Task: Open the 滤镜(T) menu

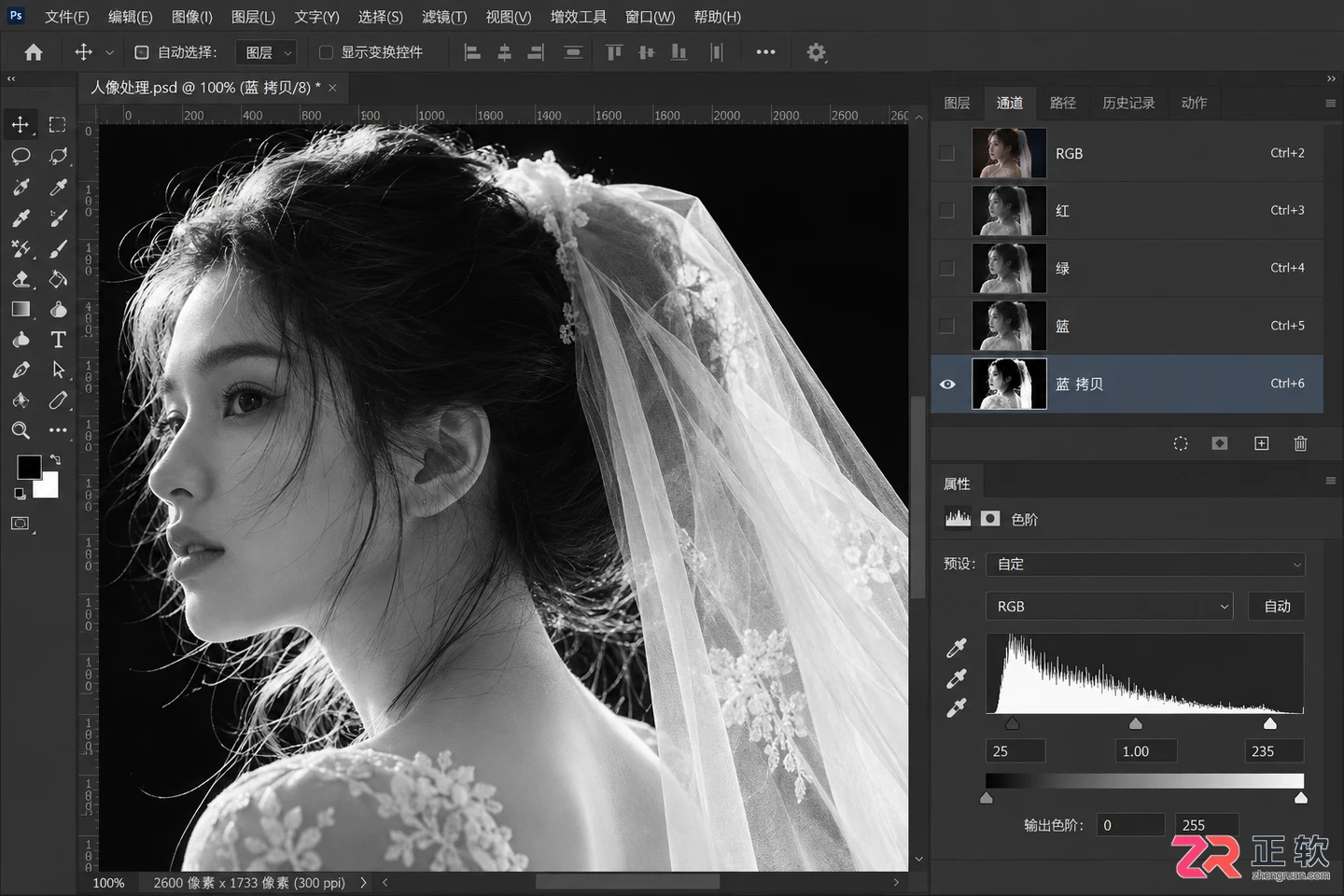Action: click(x=444, y=17)
